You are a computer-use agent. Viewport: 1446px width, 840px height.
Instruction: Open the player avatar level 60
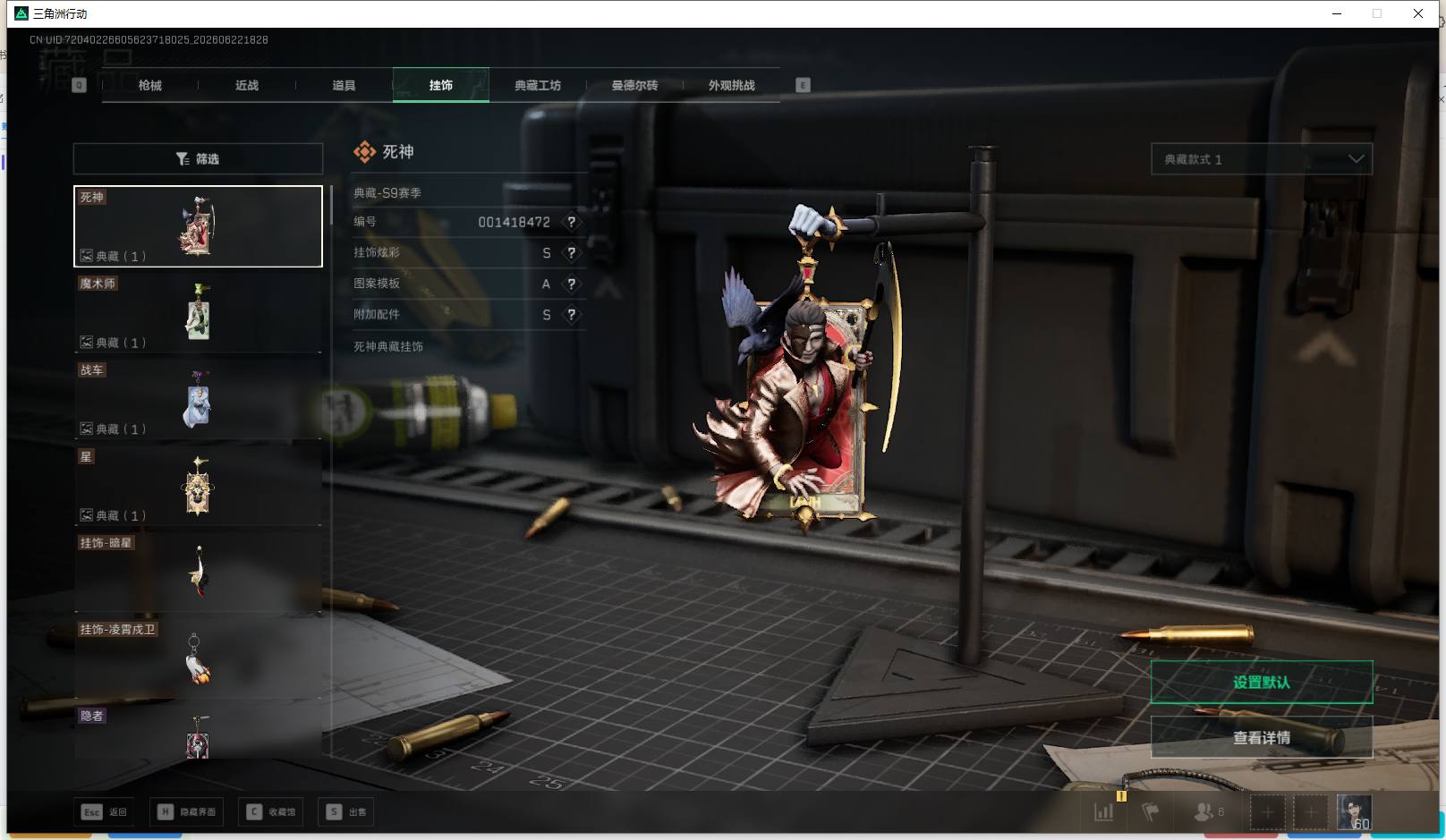(x=1354, y=812)
